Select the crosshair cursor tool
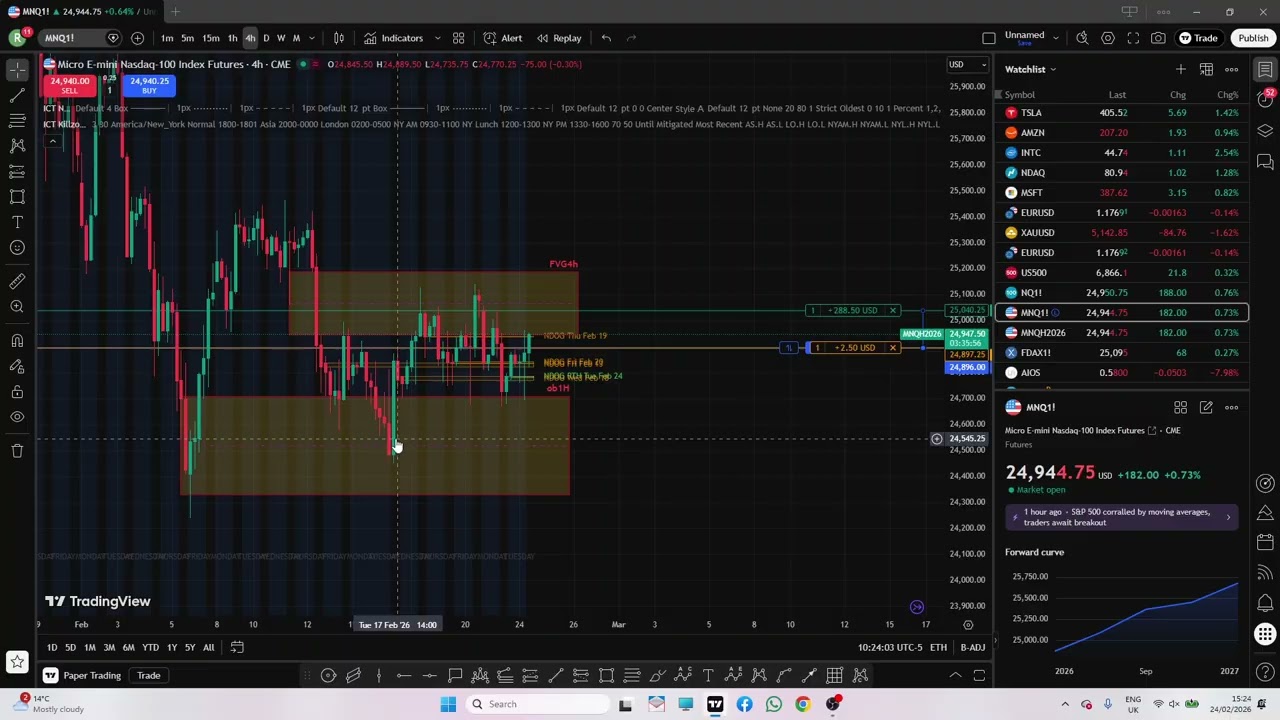1280x720 pixels. pos(17,69)
